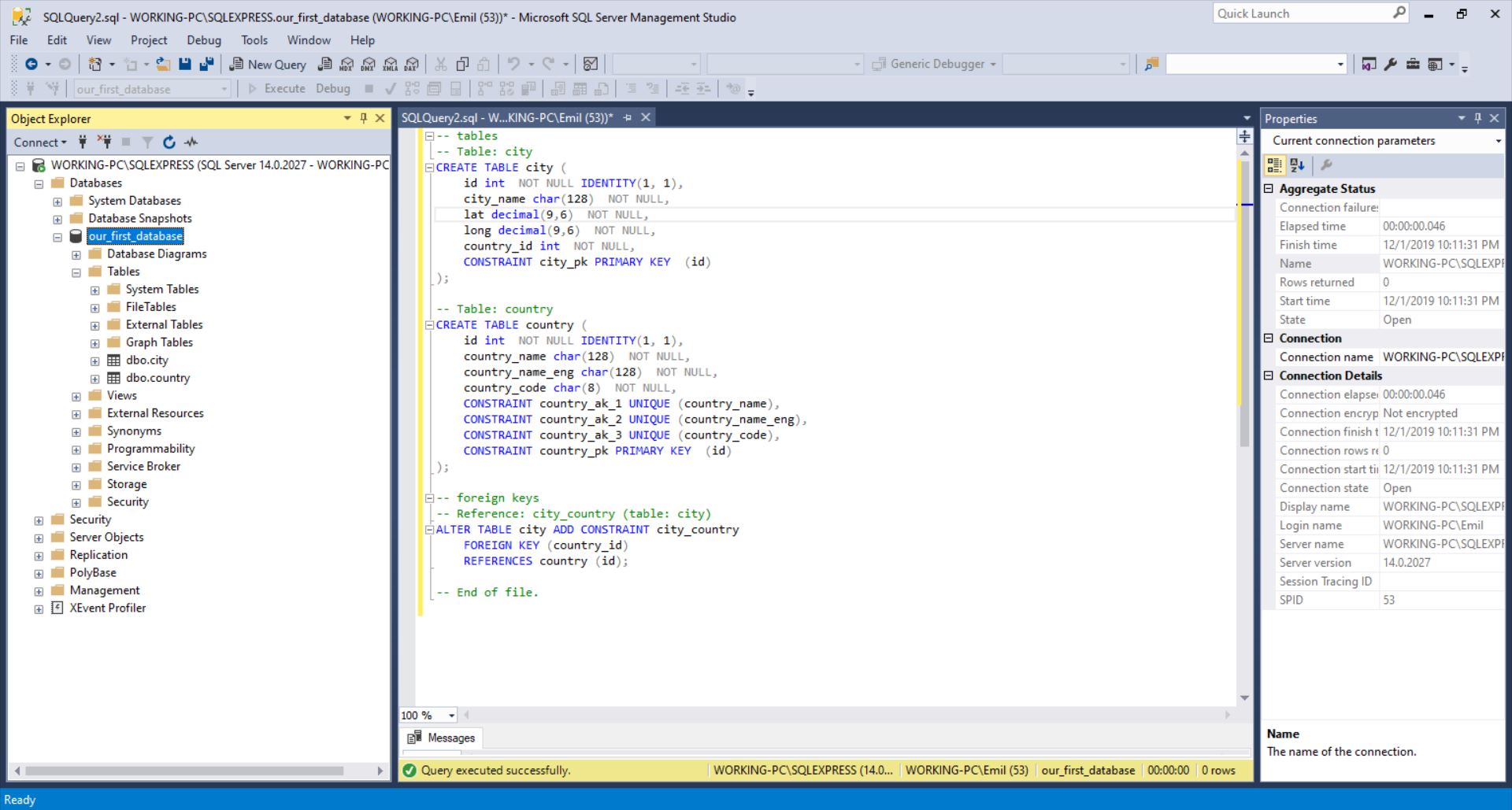This screenshot has height=810, width=1512.
Task: Switch Properties panel to Categorized view
Action: point(1274,165)
